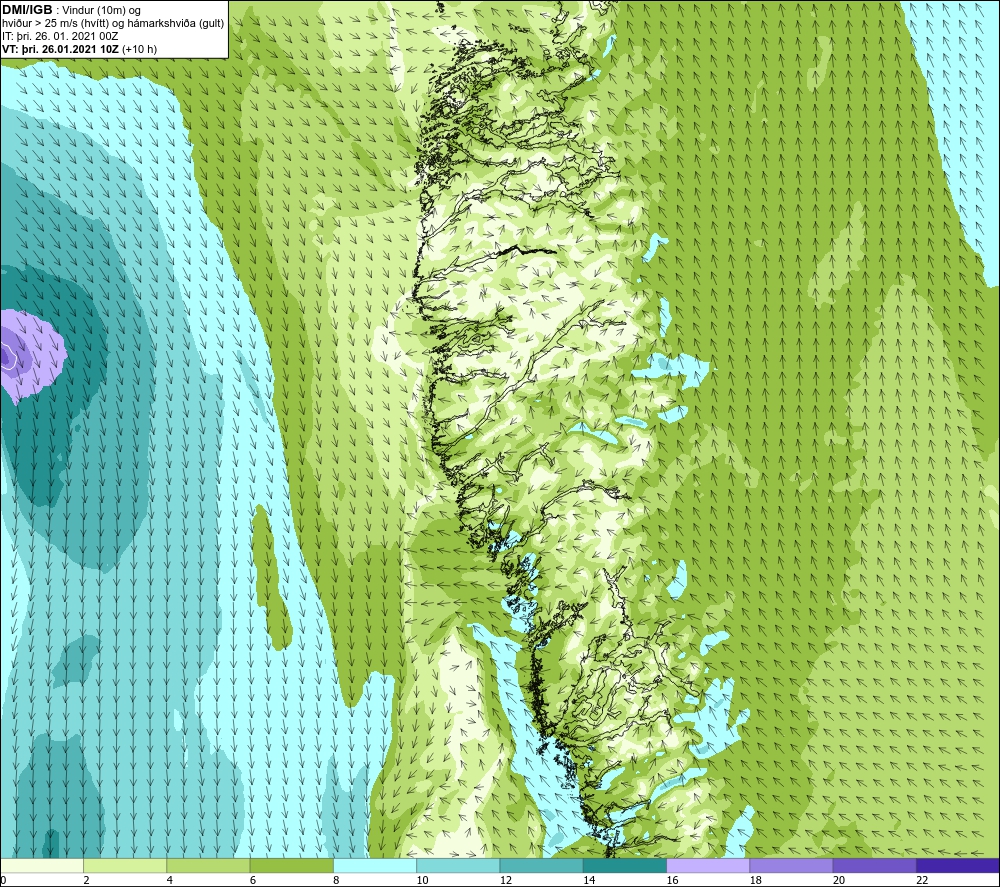Click the 'hviður > 25 m/s' legend line
The width and height of the screenshot is (1000, 887).
click(x=113, y=23)
